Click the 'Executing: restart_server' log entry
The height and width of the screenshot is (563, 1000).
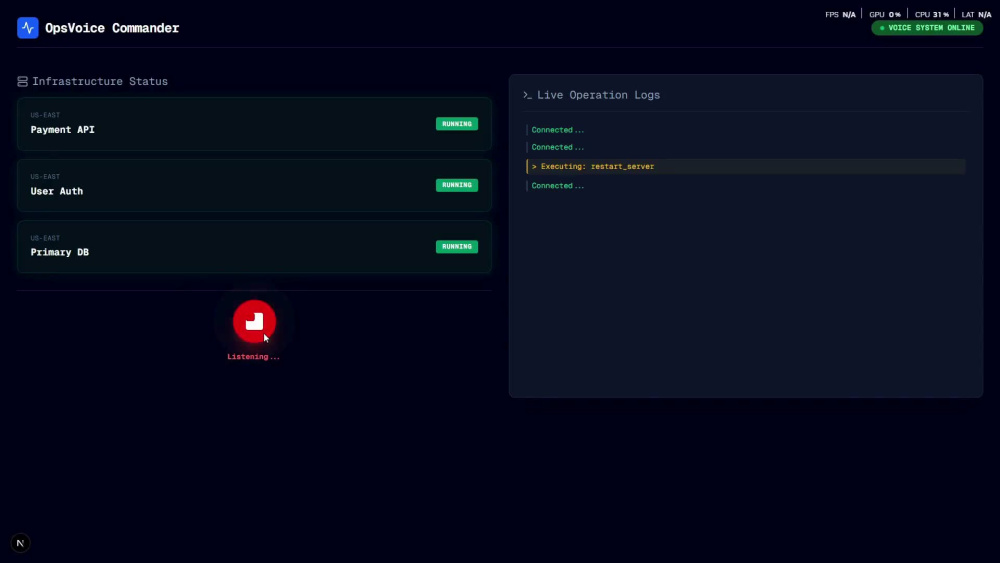[746, 166]
